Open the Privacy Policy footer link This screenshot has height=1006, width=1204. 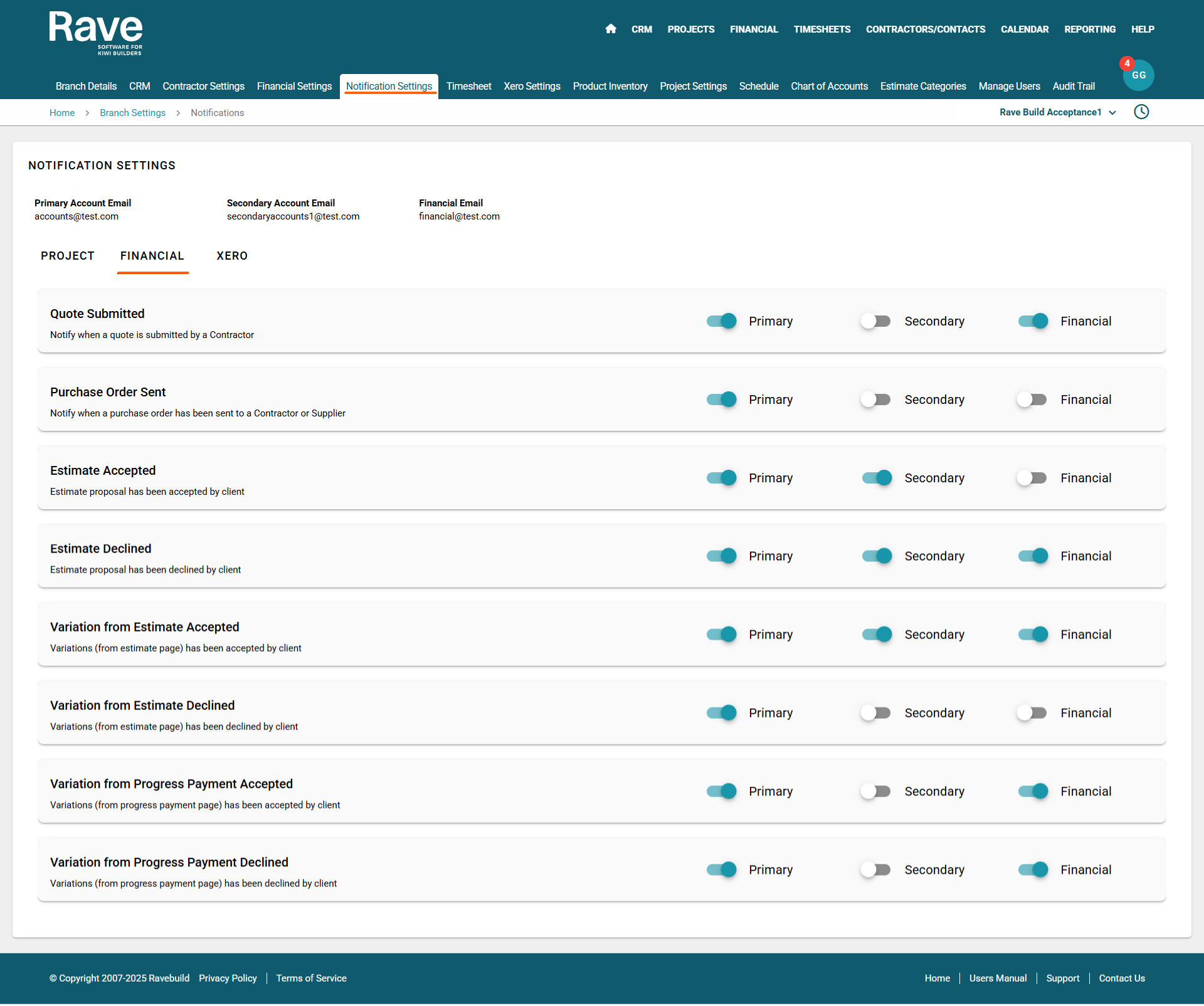(228, 978)
